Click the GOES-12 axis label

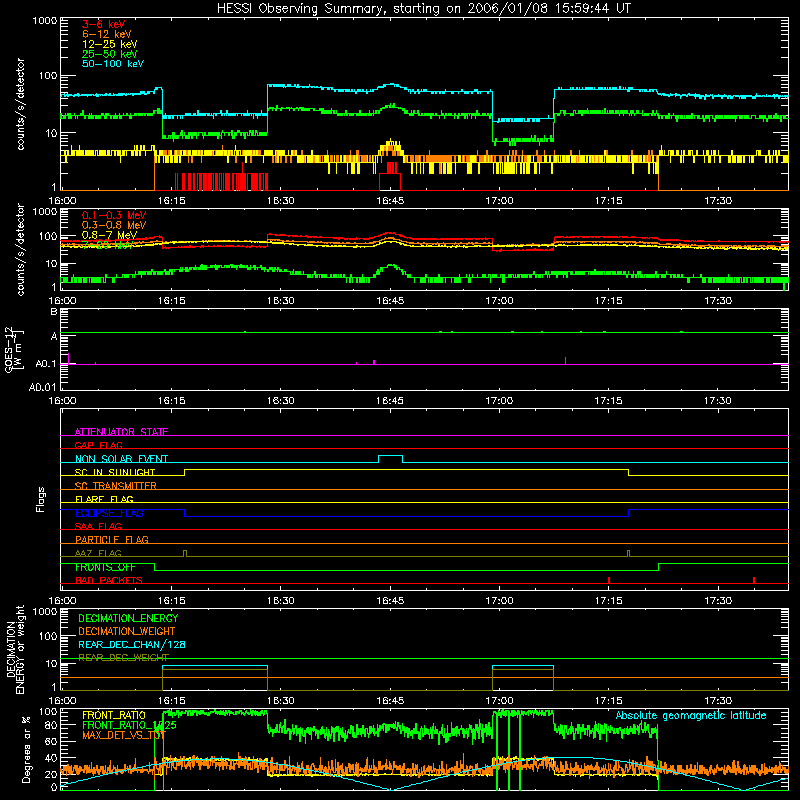click(x=13, y=350)
